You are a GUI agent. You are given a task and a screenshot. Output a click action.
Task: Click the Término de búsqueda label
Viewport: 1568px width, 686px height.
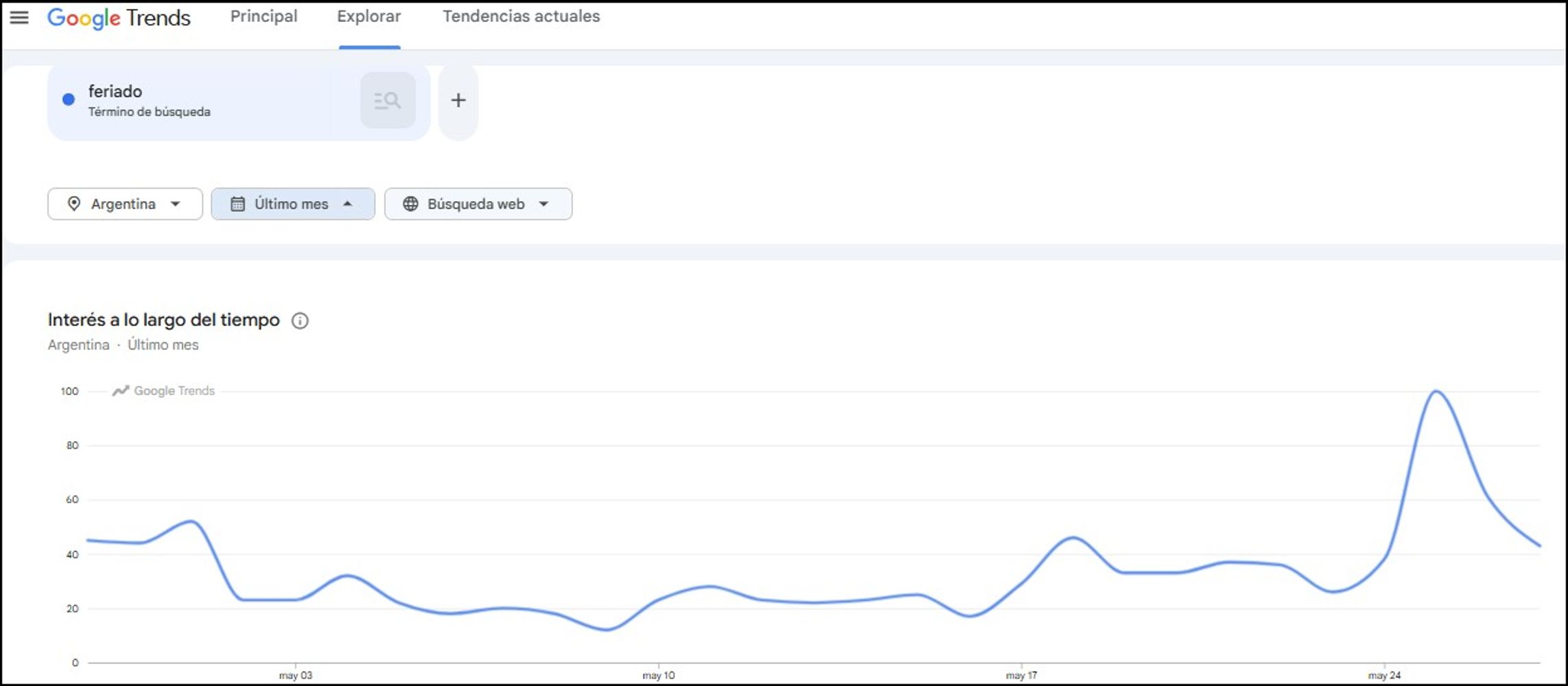(x=149, y=112)
